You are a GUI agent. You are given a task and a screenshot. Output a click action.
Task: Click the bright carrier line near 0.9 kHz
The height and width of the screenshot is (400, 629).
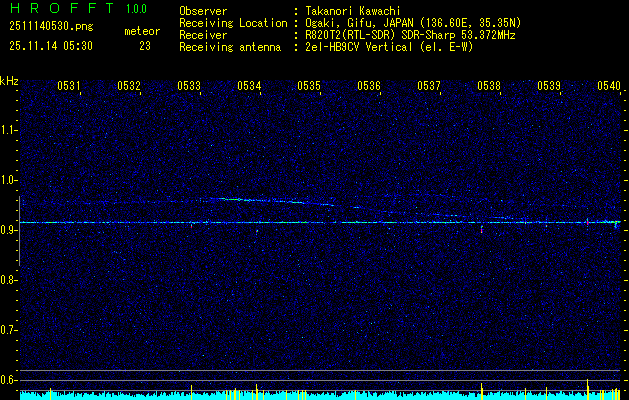(x=320, y=222)
